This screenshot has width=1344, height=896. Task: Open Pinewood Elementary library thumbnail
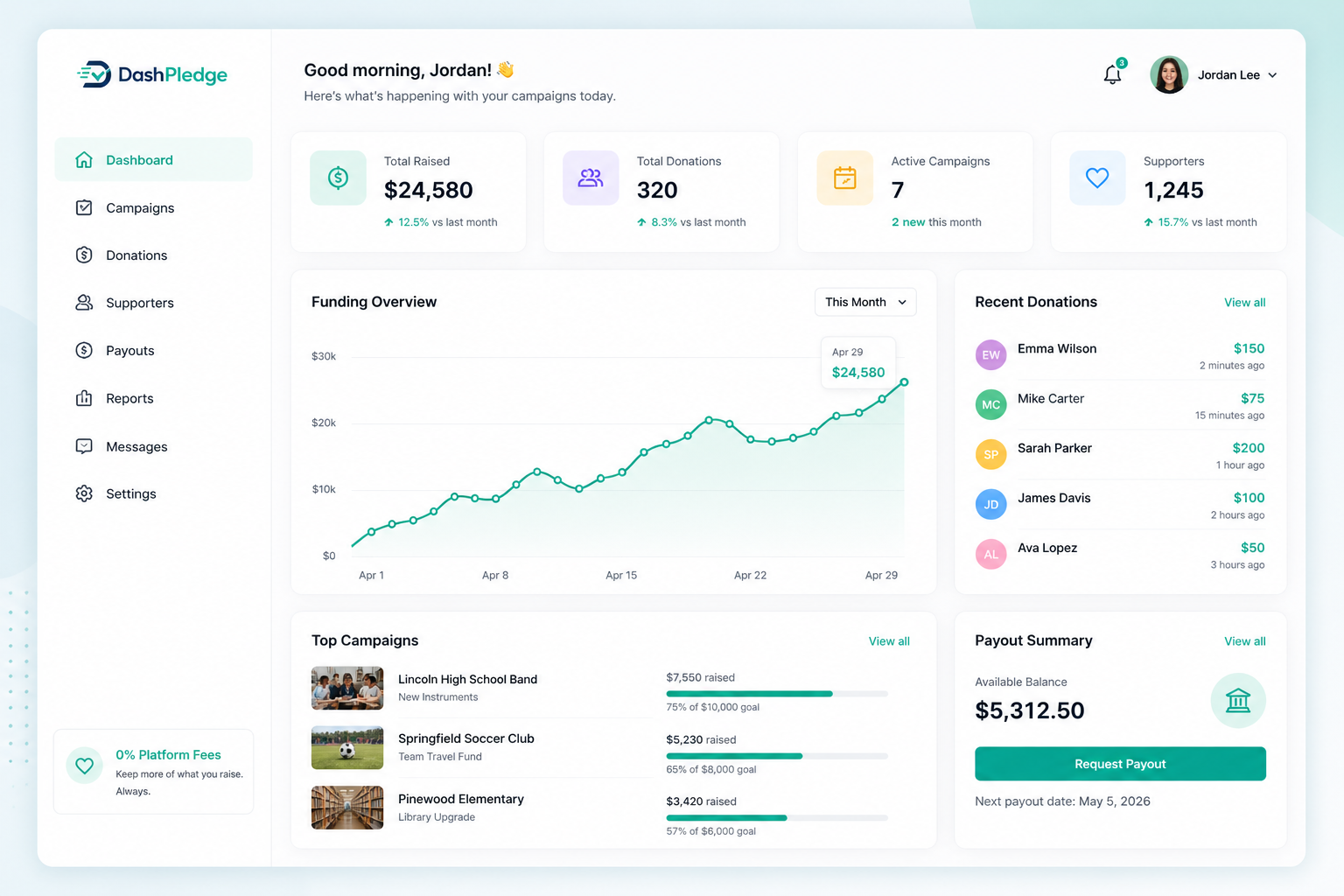[x=347, y=807]
